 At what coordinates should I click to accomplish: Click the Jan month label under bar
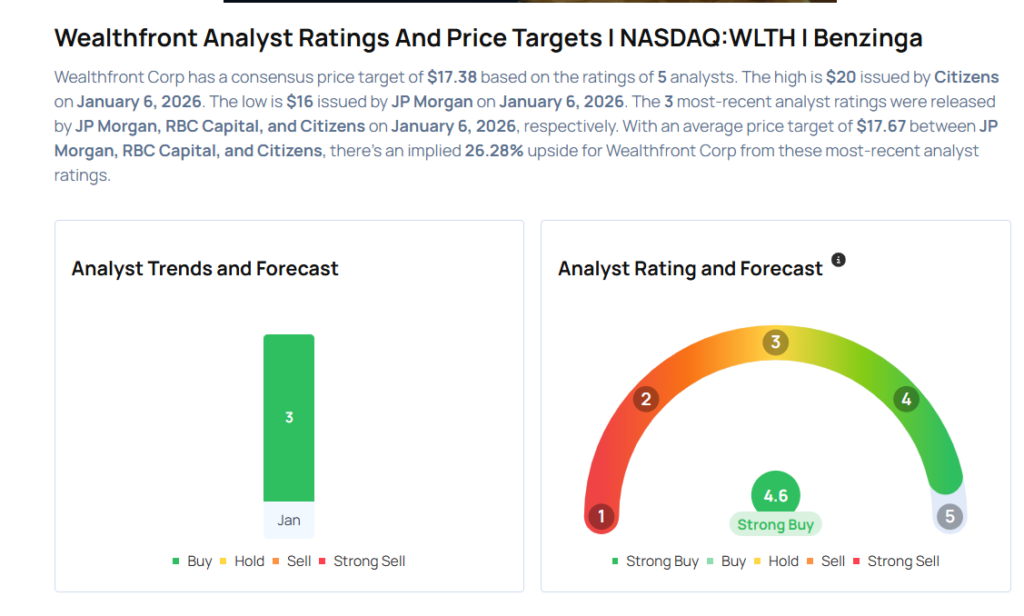[289, 520]
